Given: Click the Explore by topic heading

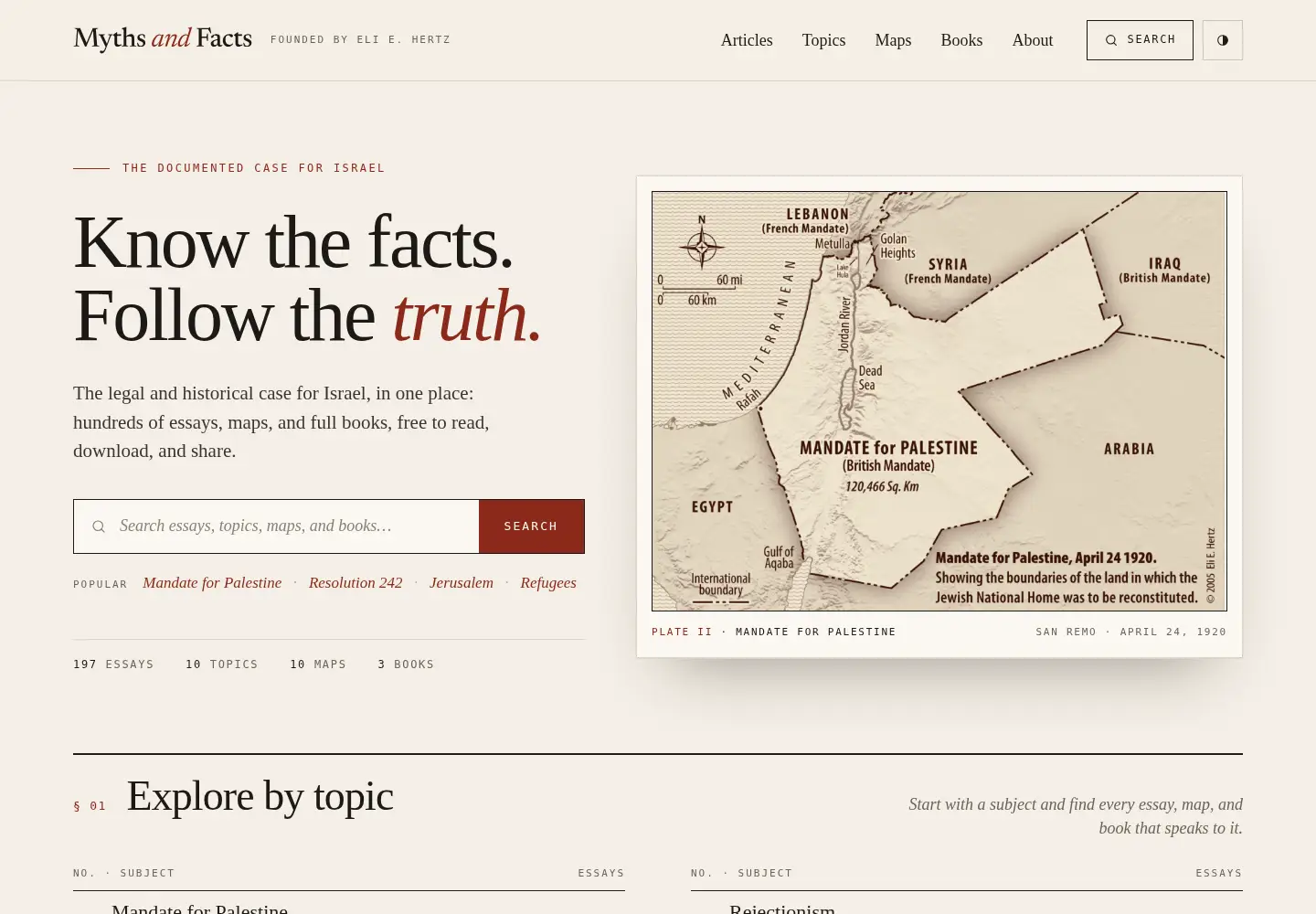Looking at the screenshot, I should [260, 796].
